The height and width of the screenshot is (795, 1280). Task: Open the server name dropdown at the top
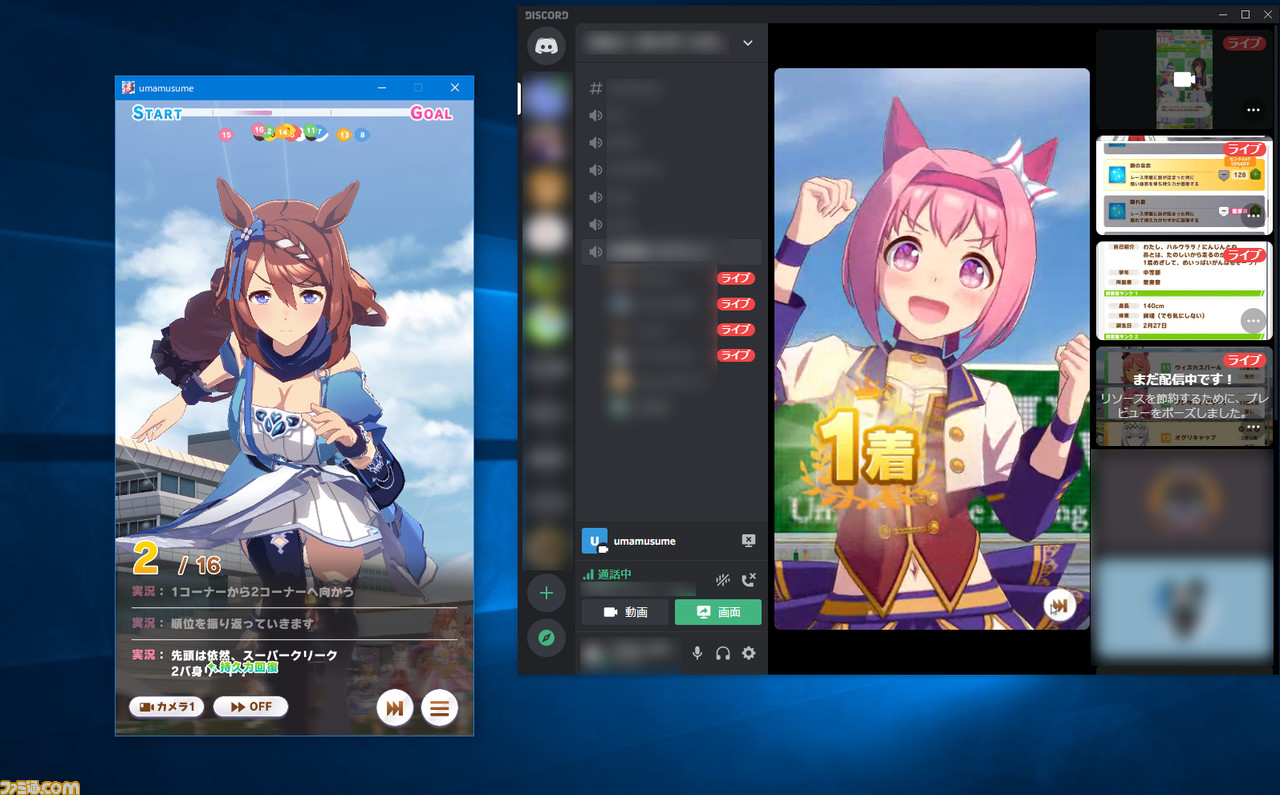coord(747,43)
